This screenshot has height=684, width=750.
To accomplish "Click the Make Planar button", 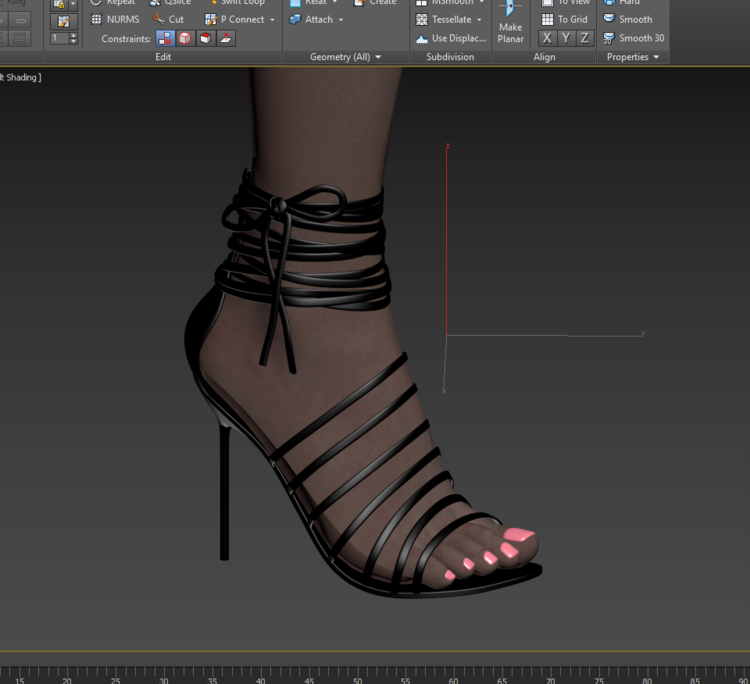I will (x=510, y=24).
